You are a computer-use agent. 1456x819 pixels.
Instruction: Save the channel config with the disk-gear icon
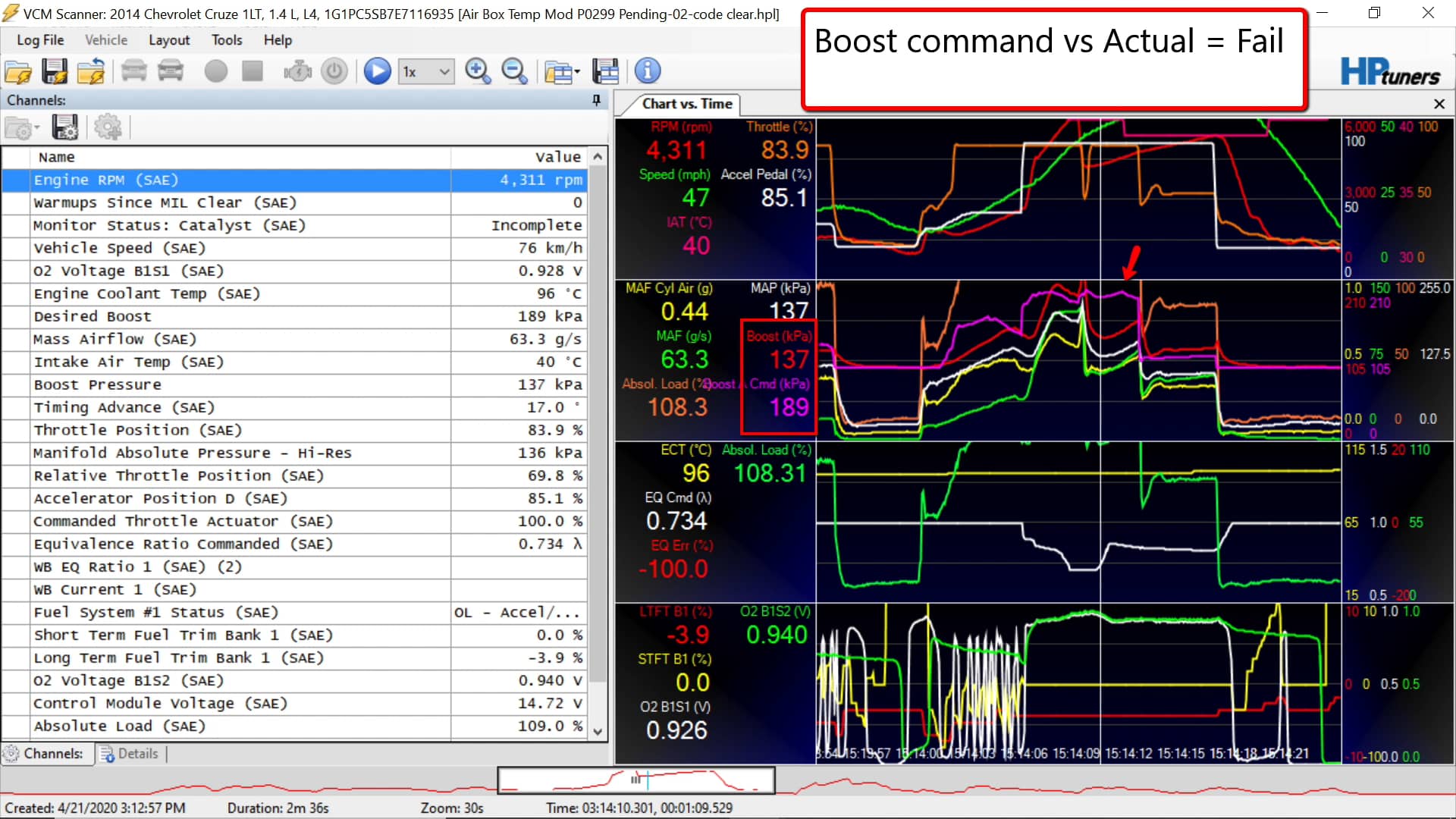pos(65,127)
